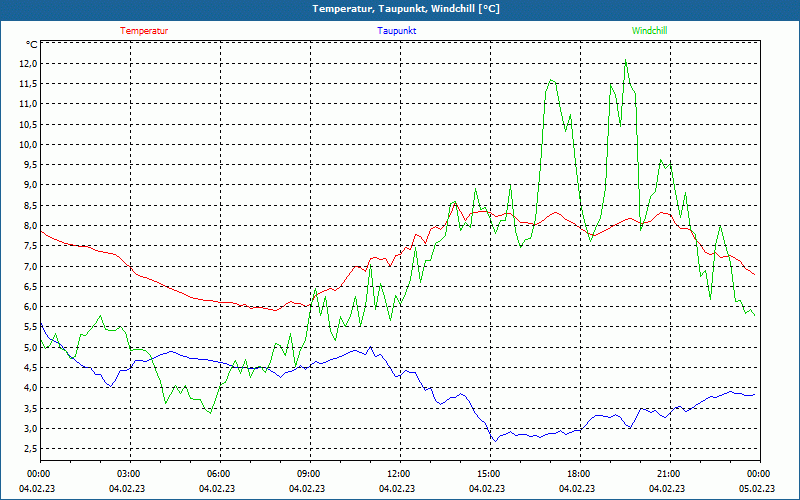Click the 6,0 y-axis value
The width and height of the screenshot is (800, 500).
(x=30, y=307)
